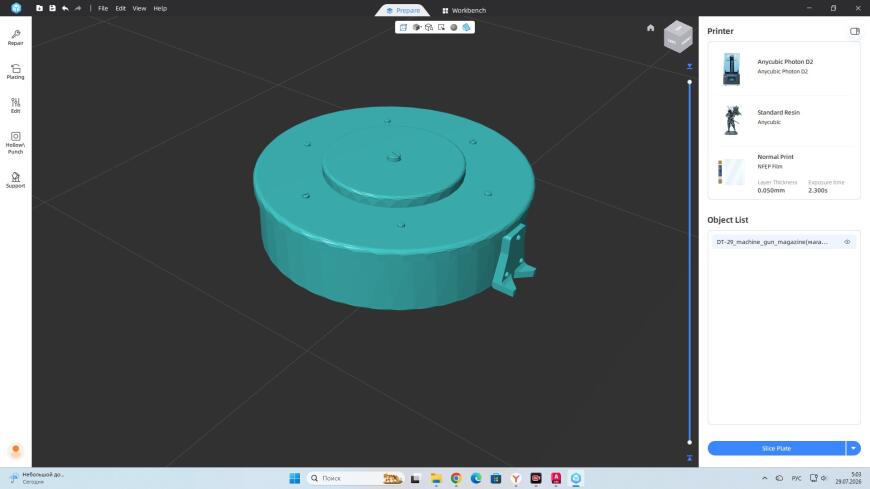Image resolution: width=870 pixels, height=489 pixels.
Task: Click the open file icon in title bar
Action: (x=39, y=8)
